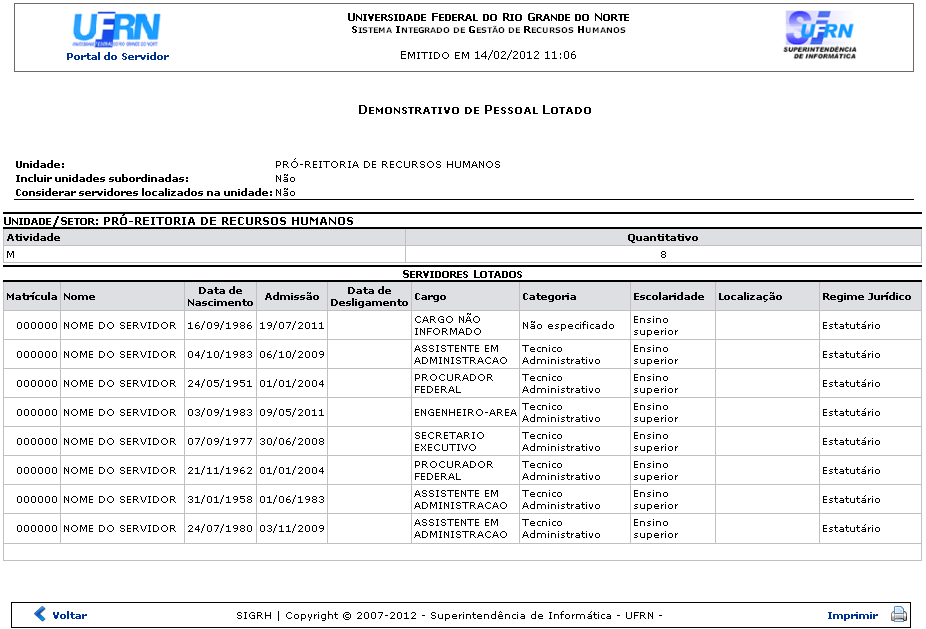The image size is (926, 629).
Task: Click the Superintendência de Informática logo
Action: coord(818,34)
